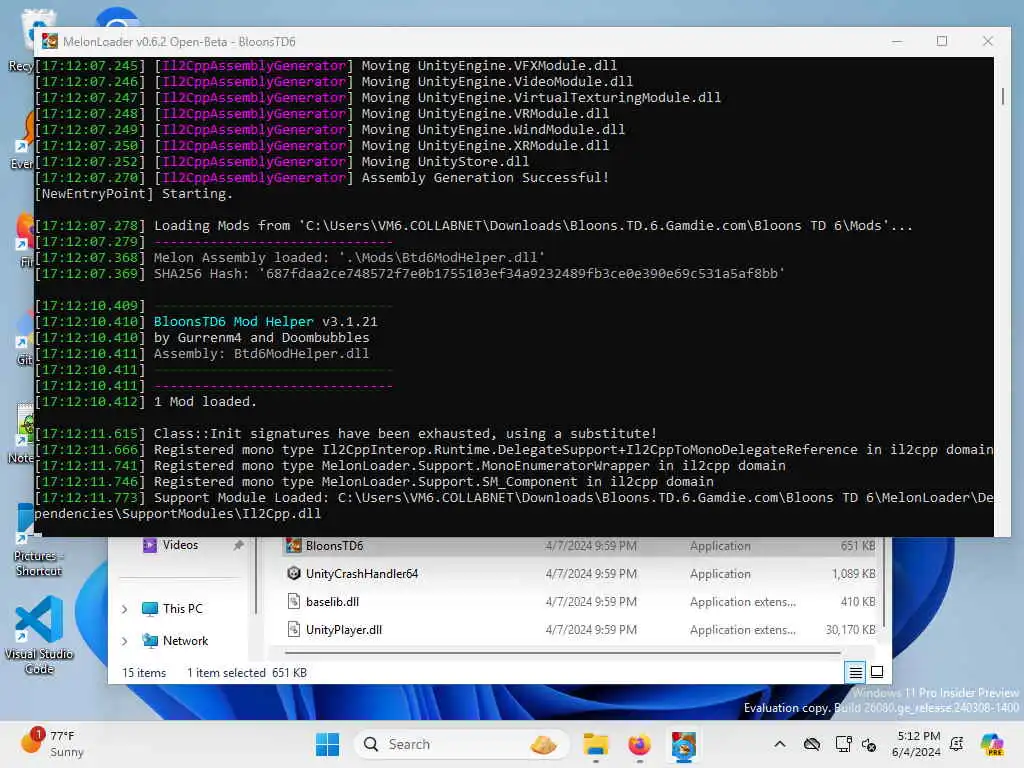Click the volume tray icon
Viewport: 1024px width, 768px height.
[x=869, y=744]
